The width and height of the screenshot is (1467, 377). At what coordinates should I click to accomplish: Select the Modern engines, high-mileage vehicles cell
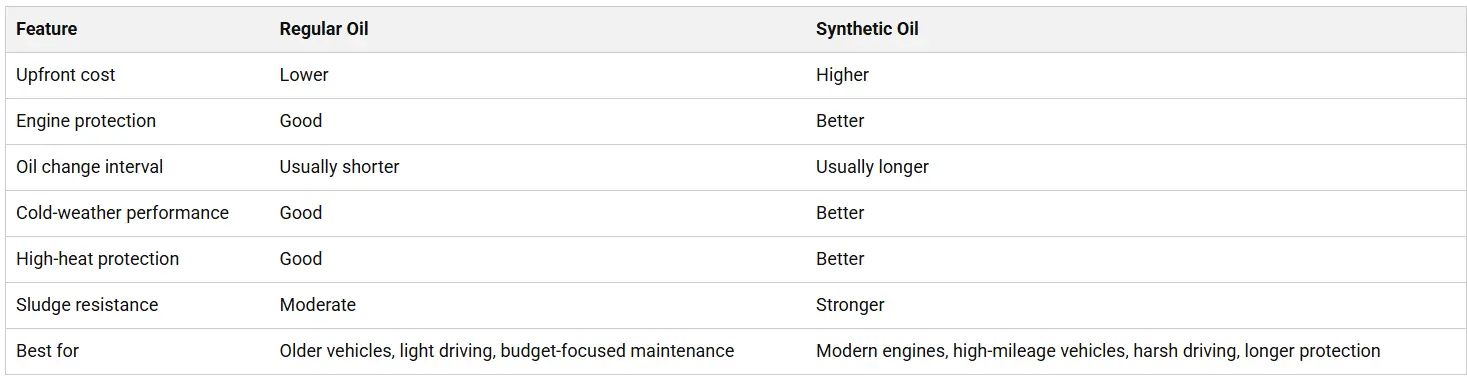pyautogui.click(x=1098, y=351)
